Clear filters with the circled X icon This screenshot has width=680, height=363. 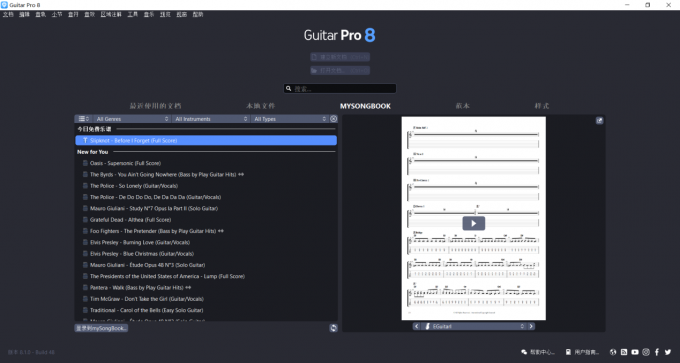pyautogui.click(x=333, y=119)
